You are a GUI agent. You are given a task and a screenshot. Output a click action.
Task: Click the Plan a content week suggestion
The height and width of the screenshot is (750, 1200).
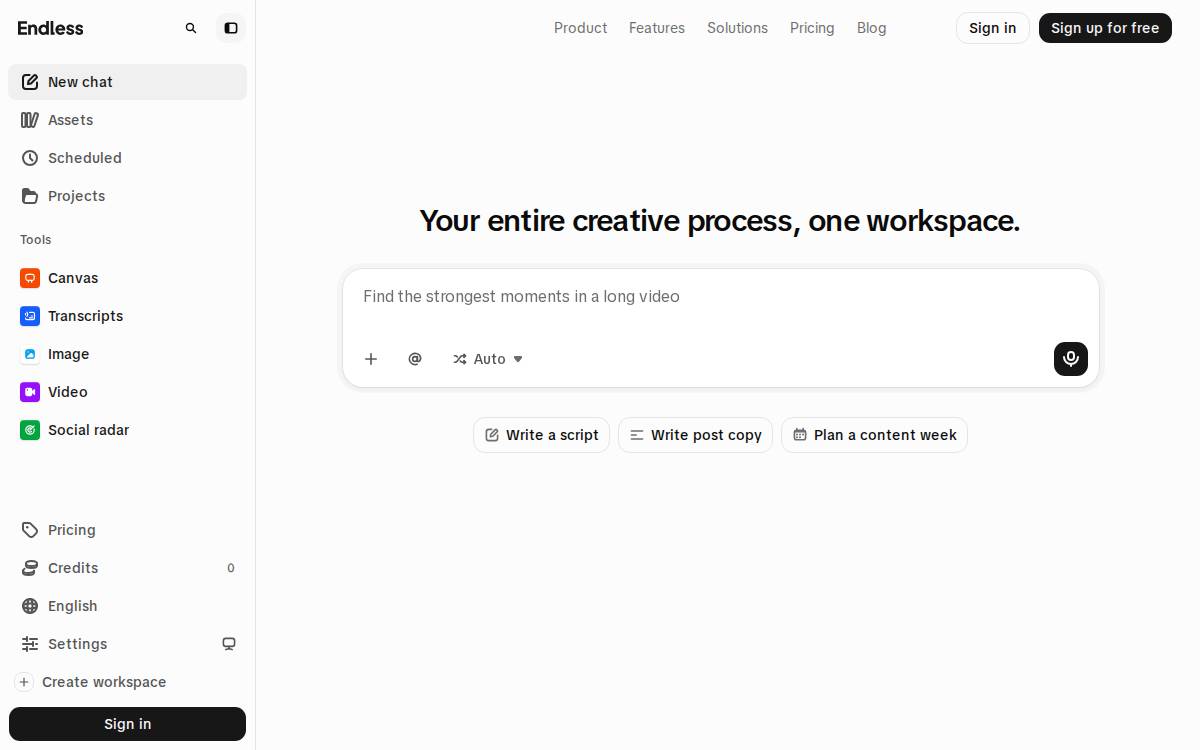(x=874, y=435)
